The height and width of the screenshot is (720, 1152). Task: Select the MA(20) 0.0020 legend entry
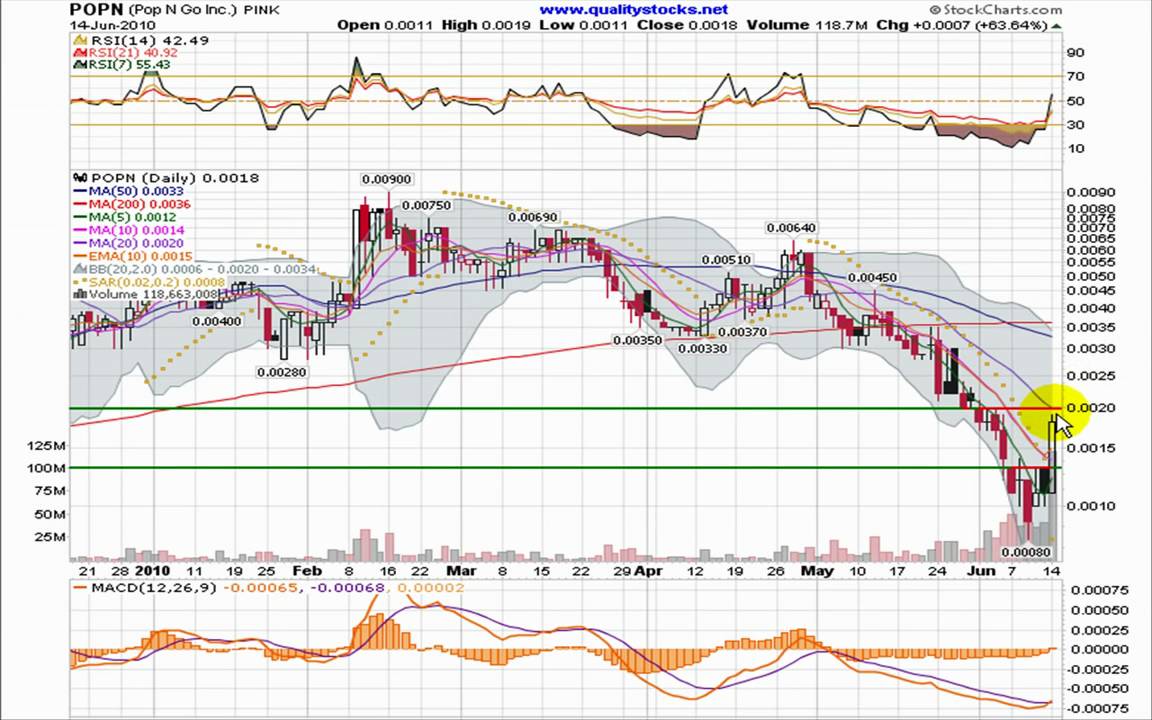pyautogui.click(x=129, y=243)
